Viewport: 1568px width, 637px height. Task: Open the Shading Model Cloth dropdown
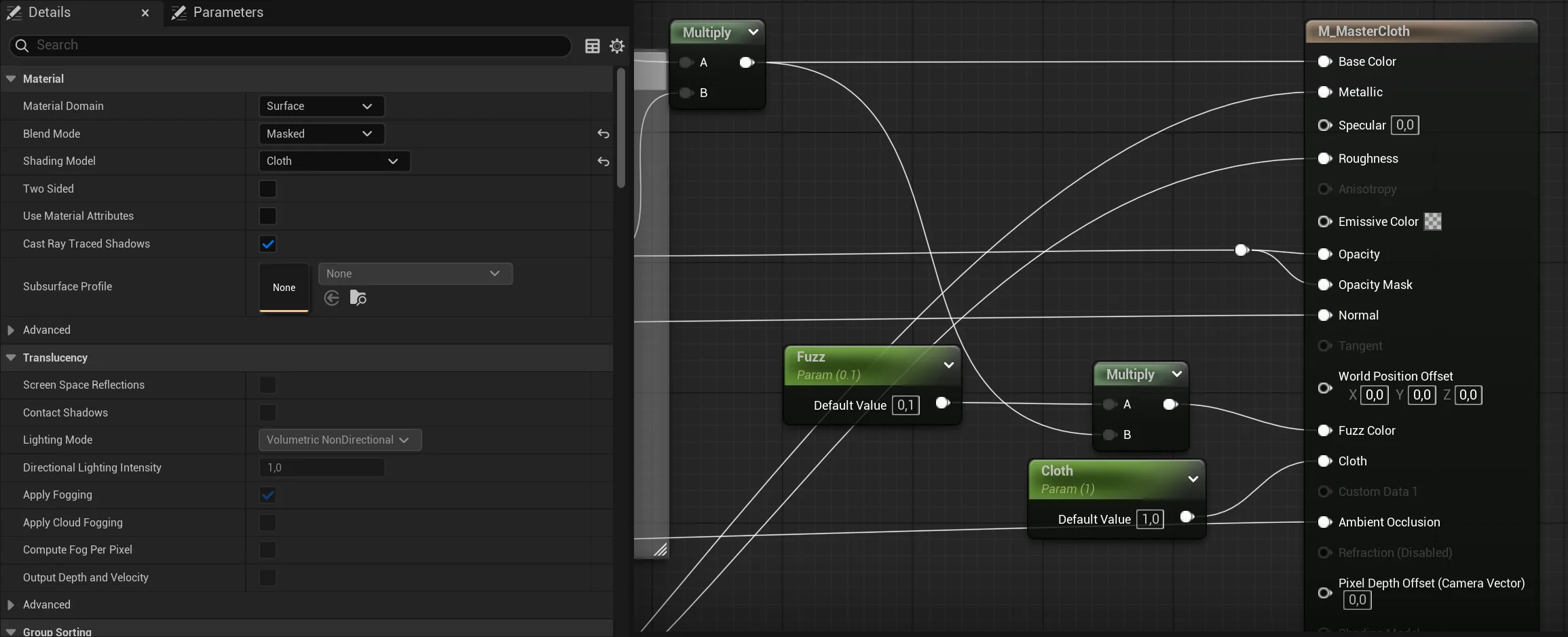334,161
